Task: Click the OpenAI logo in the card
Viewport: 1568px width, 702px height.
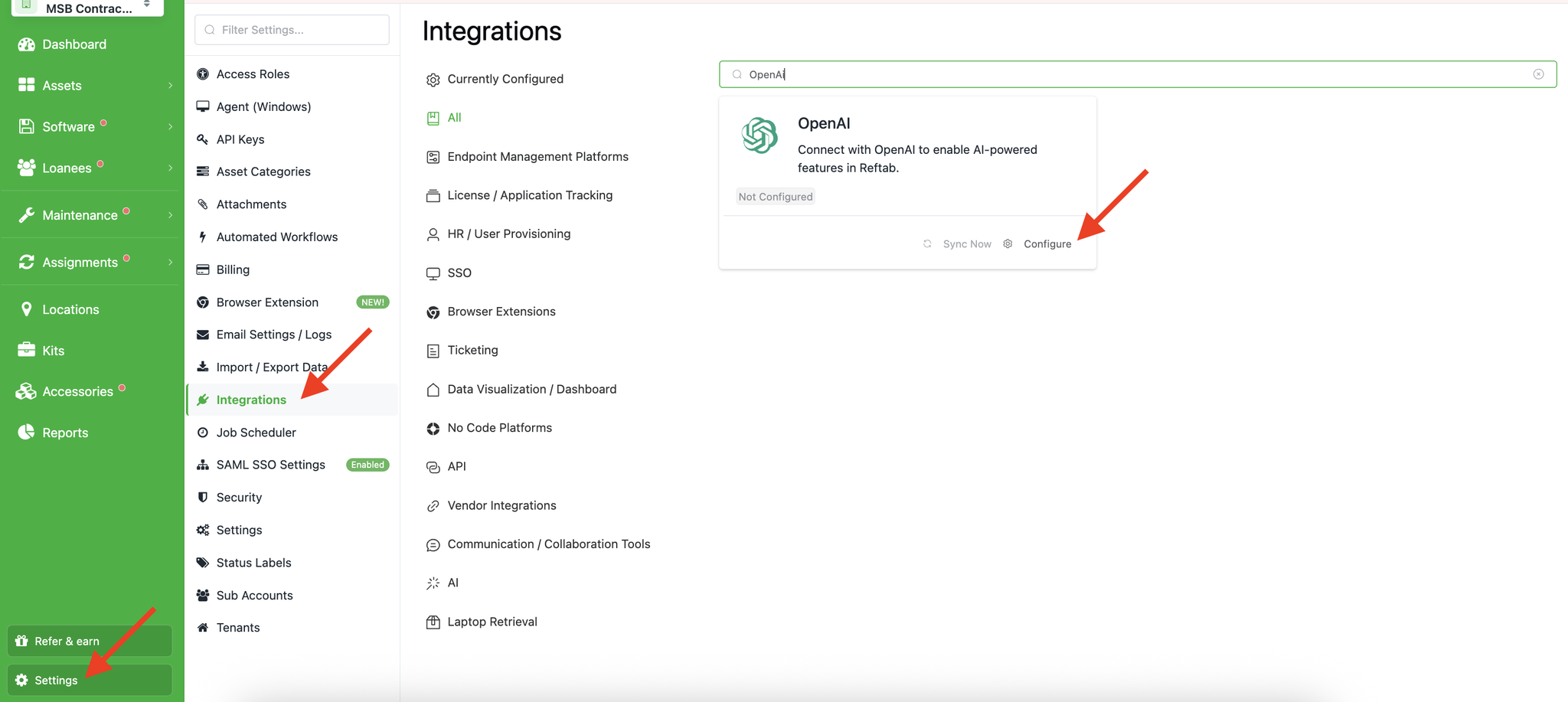Action: coord(759,136)
